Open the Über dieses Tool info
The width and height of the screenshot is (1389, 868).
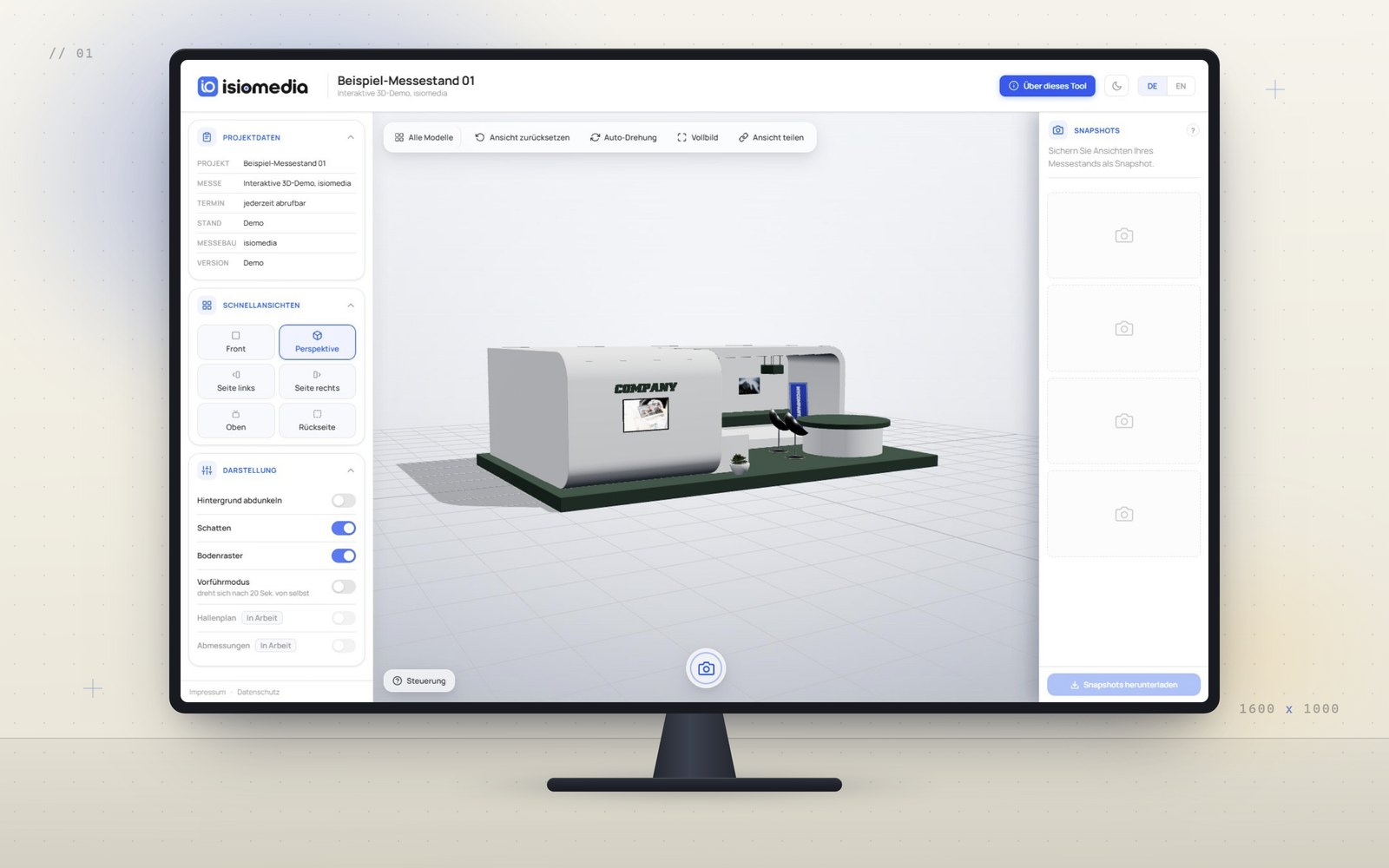click(1047, 86)
